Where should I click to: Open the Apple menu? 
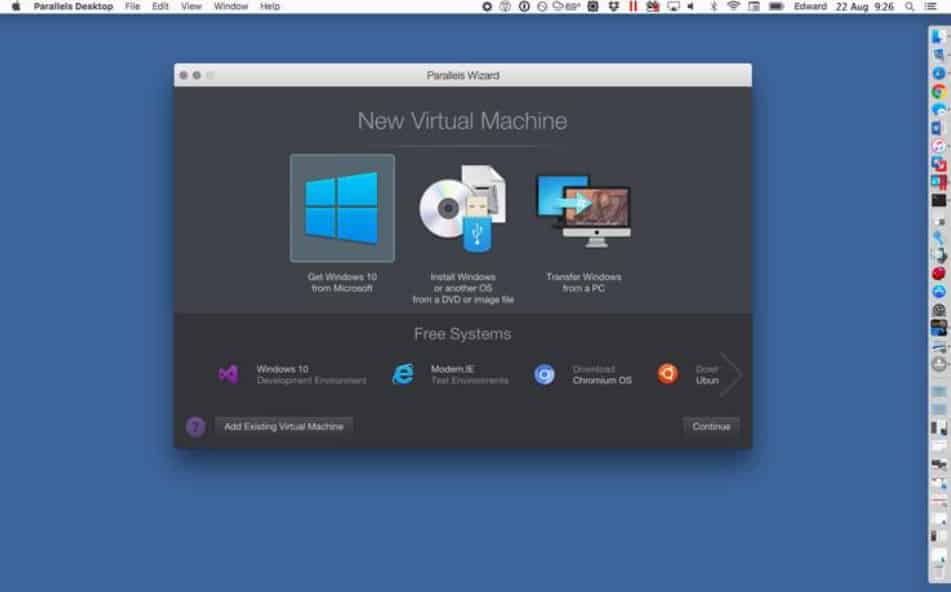(x=16, y=7)
